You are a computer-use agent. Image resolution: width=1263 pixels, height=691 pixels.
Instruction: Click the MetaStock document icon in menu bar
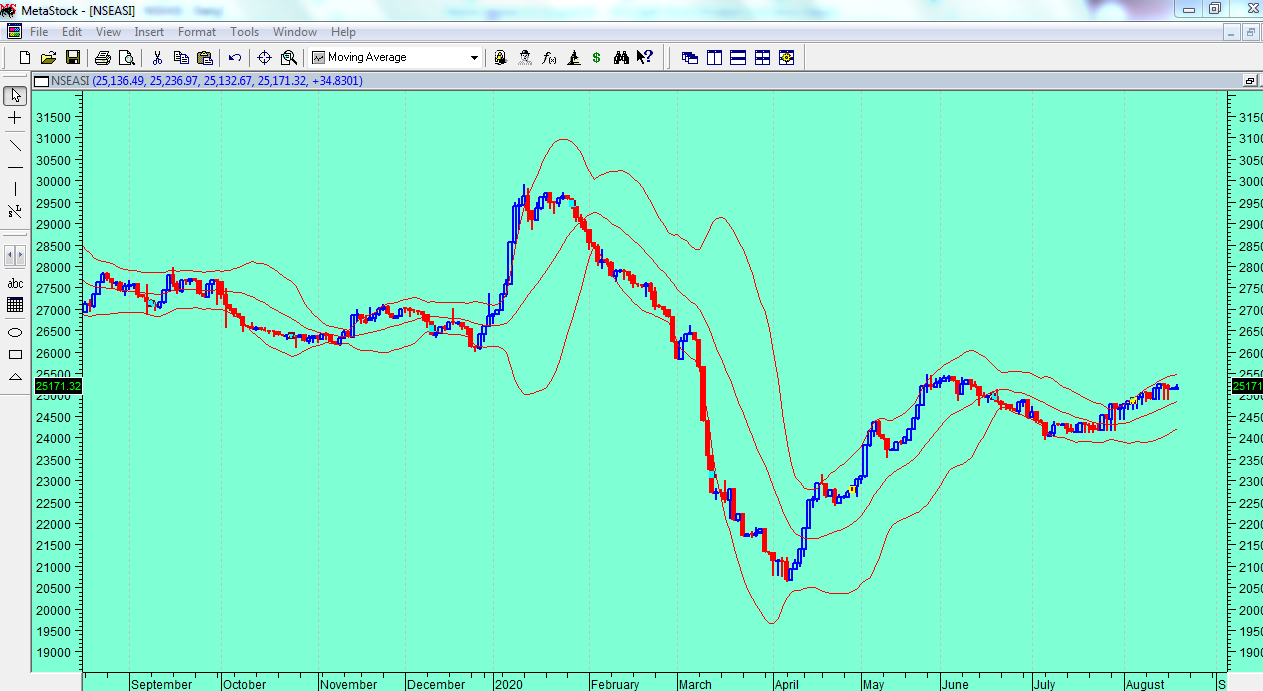point(12,32)
